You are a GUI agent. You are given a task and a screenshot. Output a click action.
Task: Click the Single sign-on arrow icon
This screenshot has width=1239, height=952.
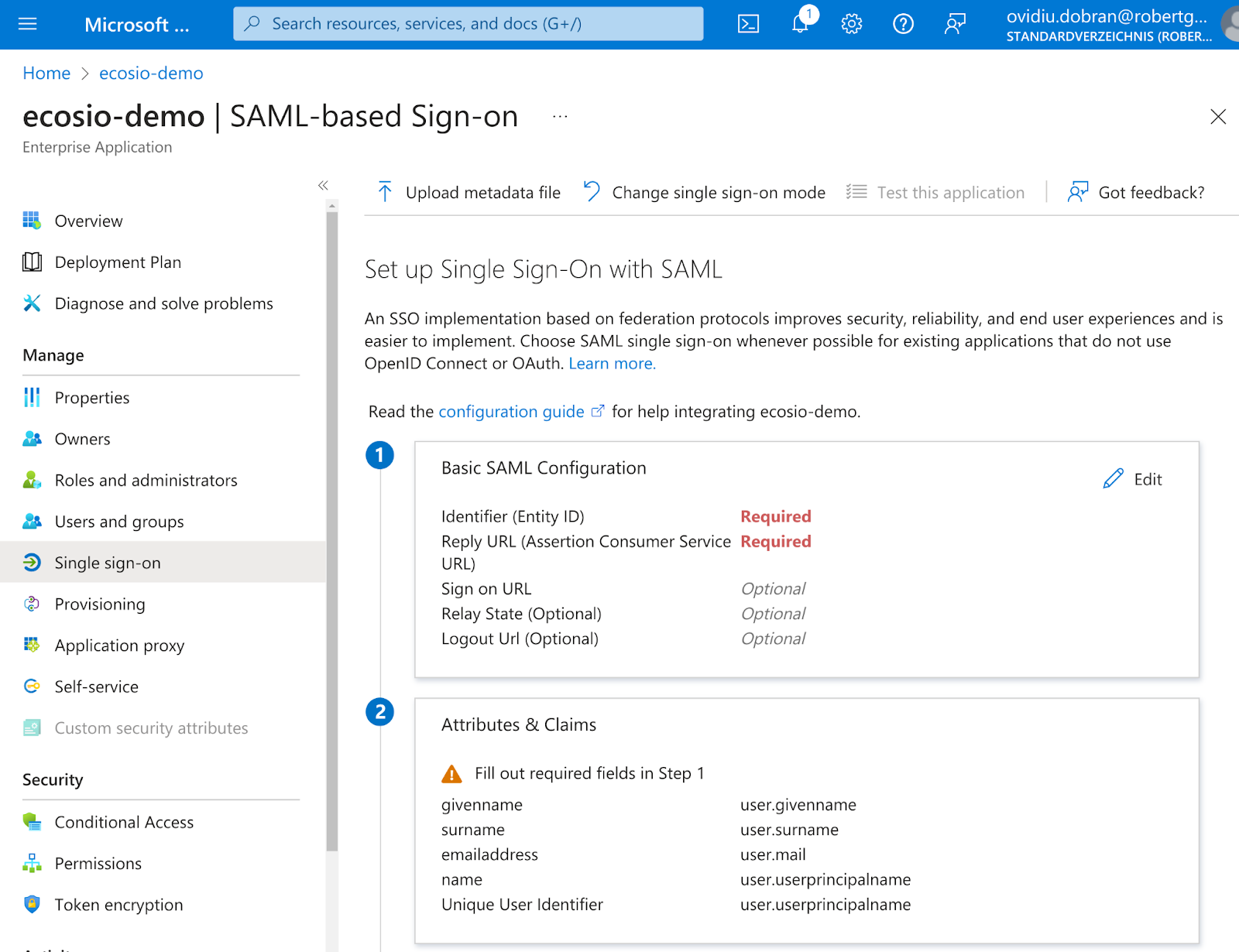(x=32, y=563)
